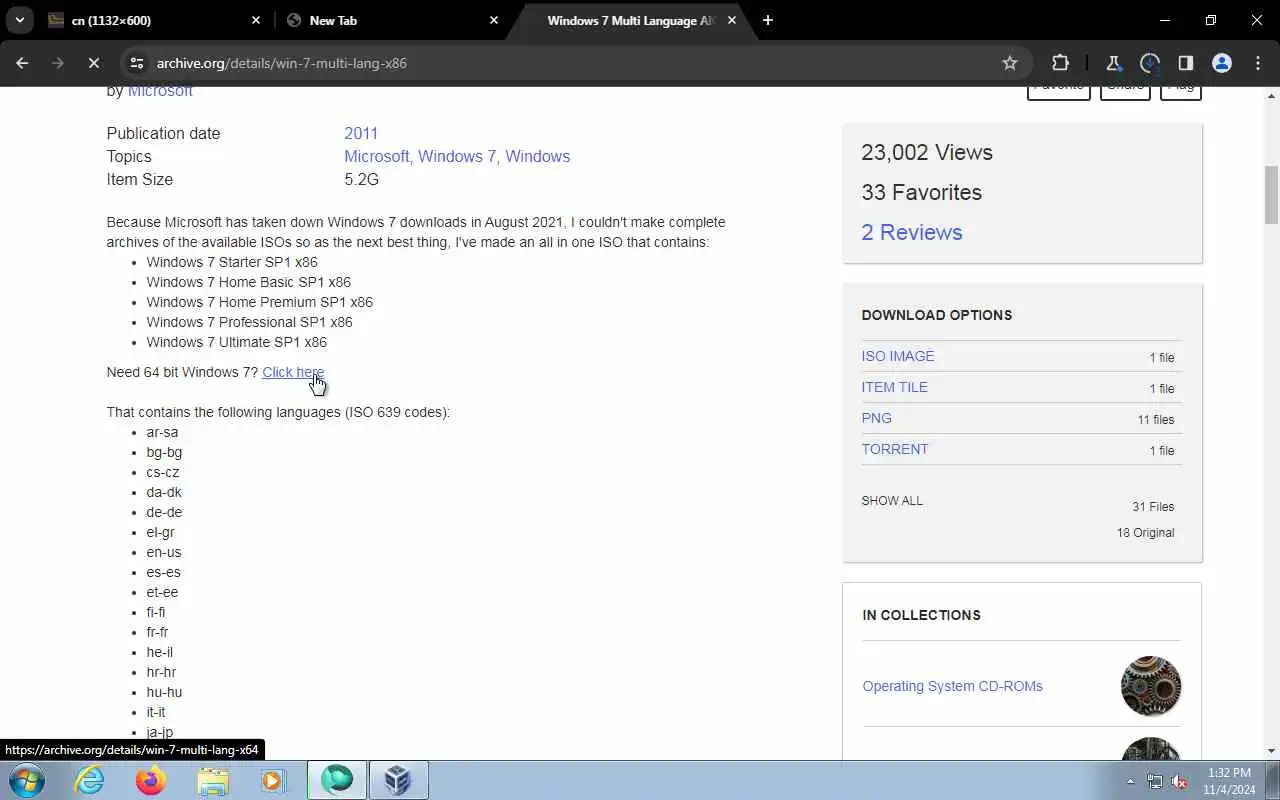Close the cn (1132×600) tab
This screenshot has height=800, width=1280.
point(256,20)
